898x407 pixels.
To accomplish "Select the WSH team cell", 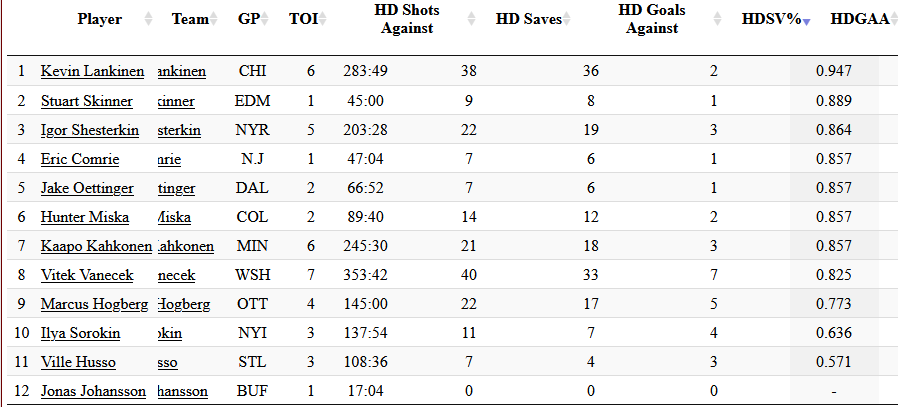I will pyautogui.click(x=252, y=274).
